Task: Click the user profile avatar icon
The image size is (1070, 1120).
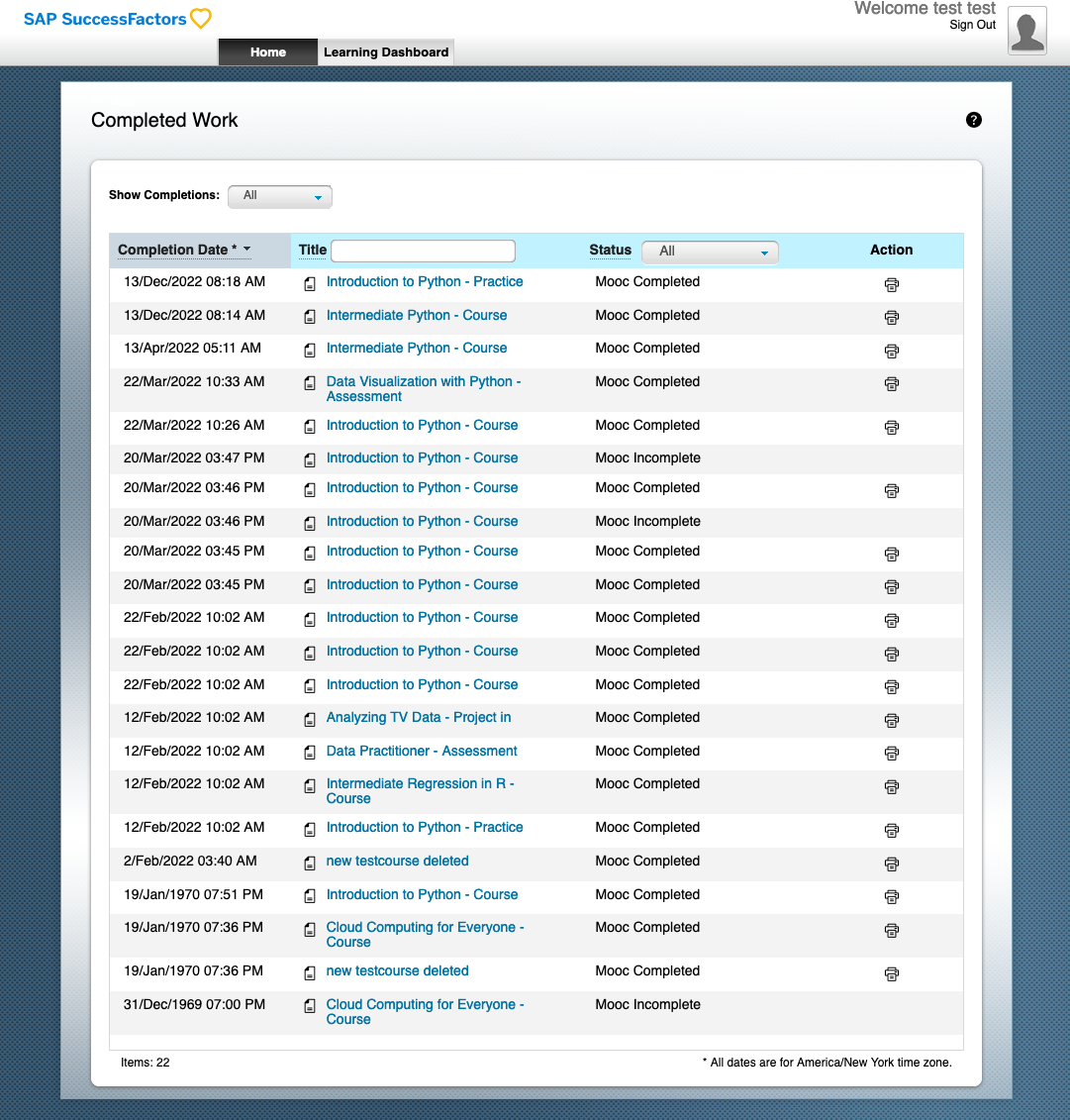Action: (x=1026, y=30)
